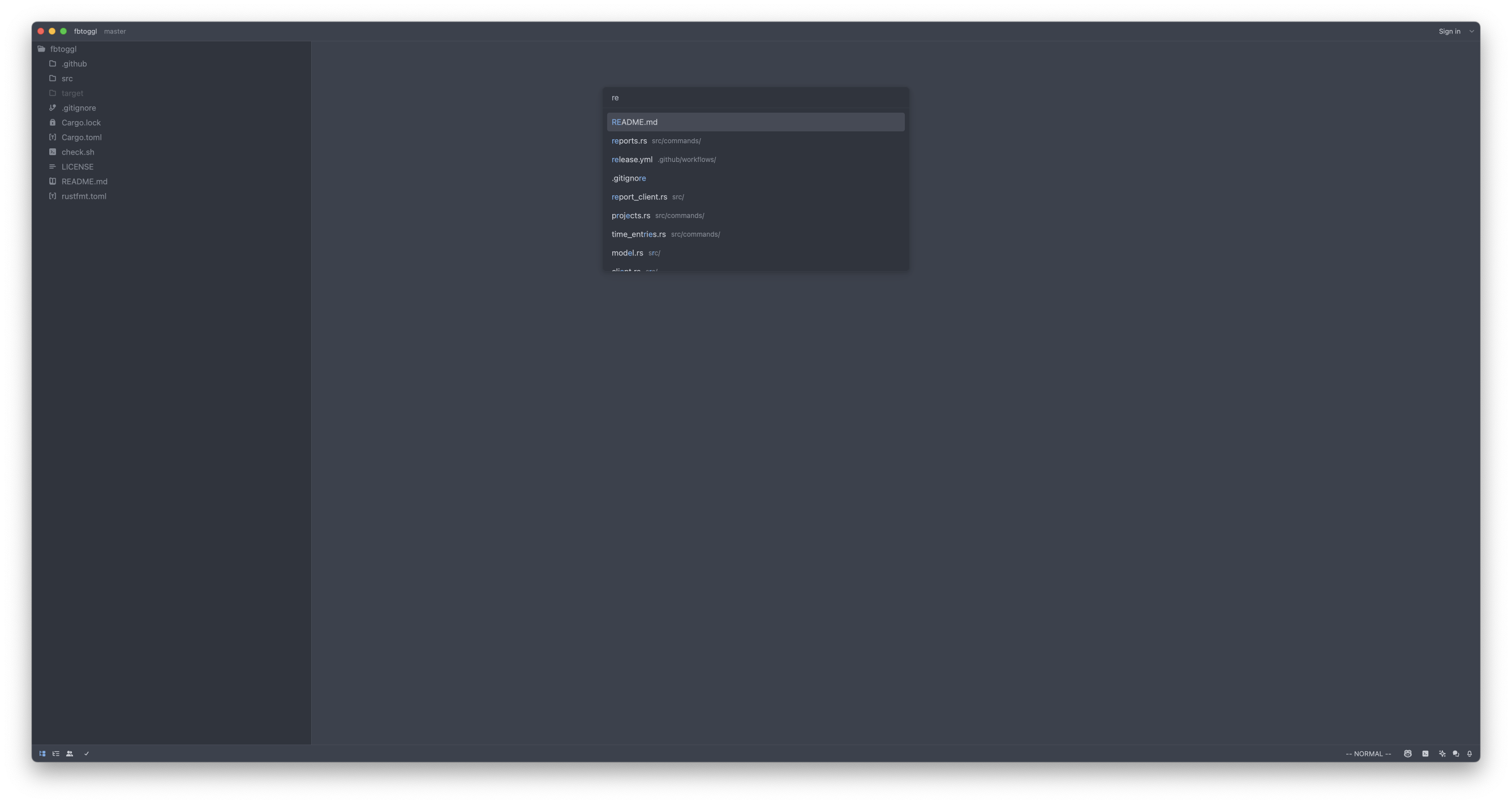Screen dimensions: 1512x804
Task: Open Cargo.toml from the project tree
Action: point(171,137)
